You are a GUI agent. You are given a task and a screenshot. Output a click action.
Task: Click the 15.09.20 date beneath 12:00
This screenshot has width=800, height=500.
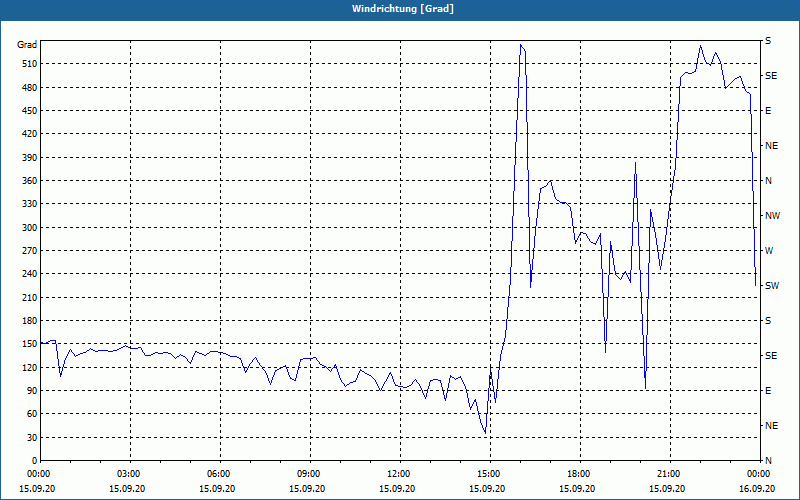tap(397, 488)
